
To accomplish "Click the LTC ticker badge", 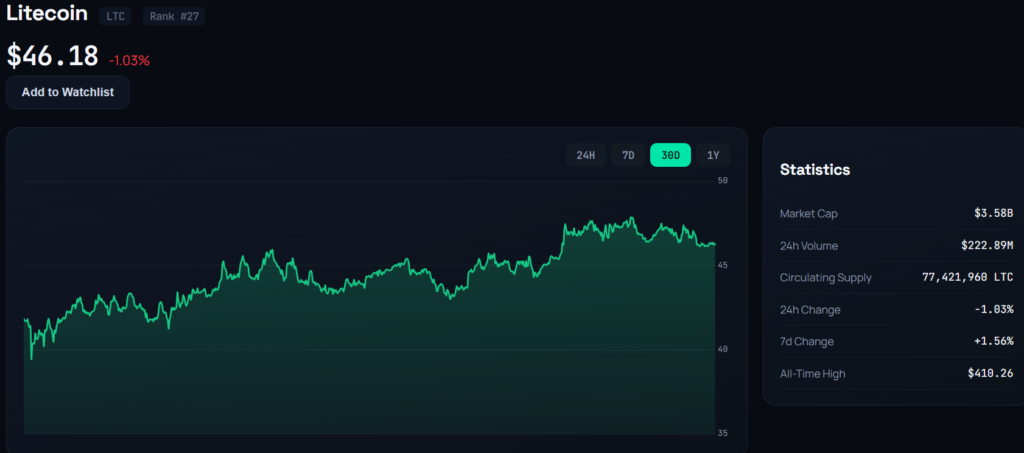I will [116, 16].
